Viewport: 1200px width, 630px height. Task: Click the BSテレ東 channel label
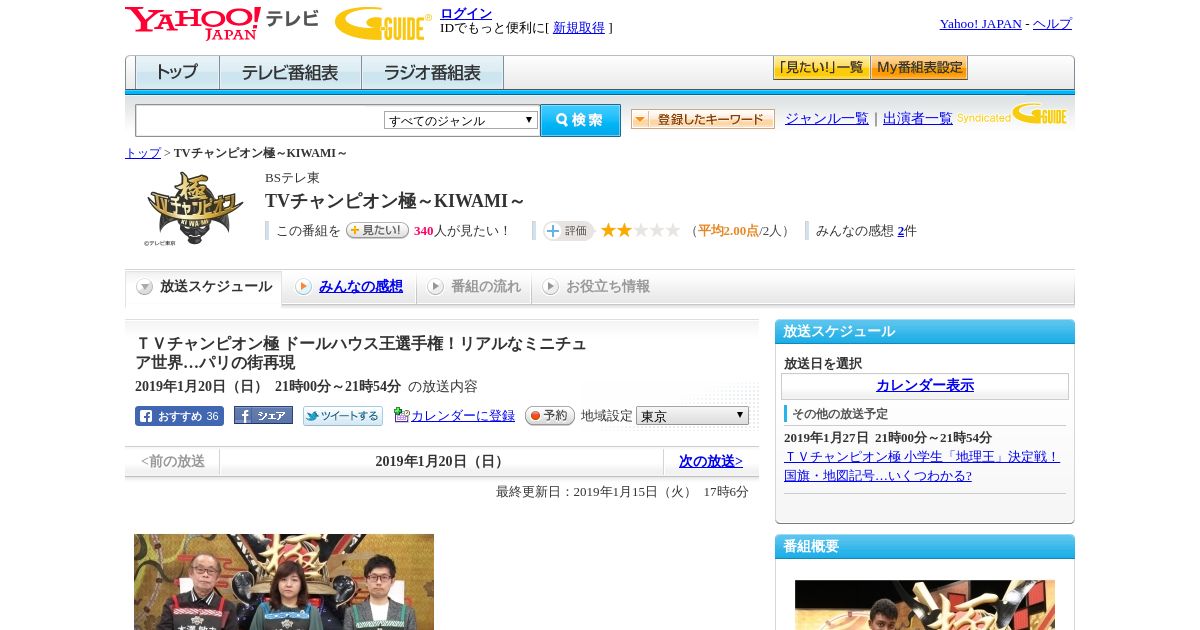292,178
